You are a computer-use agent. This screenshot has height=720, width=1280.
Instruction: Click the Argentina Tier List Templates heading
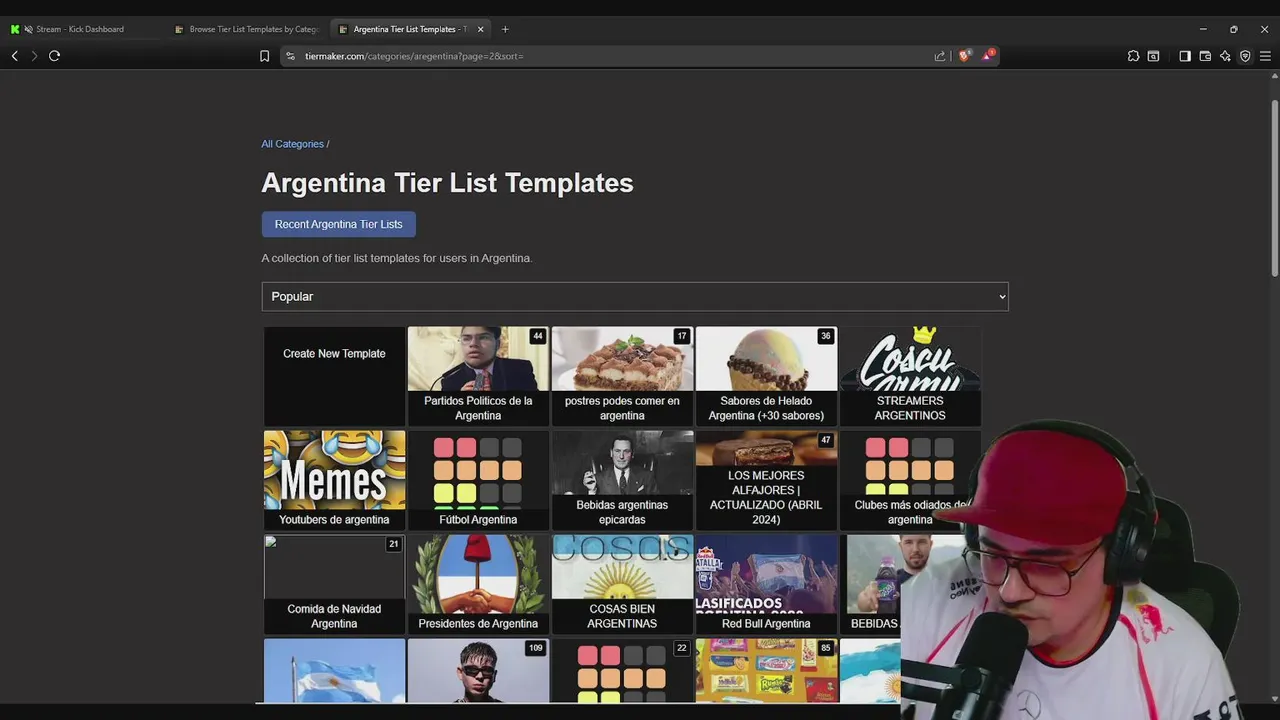tap(447, 183)
